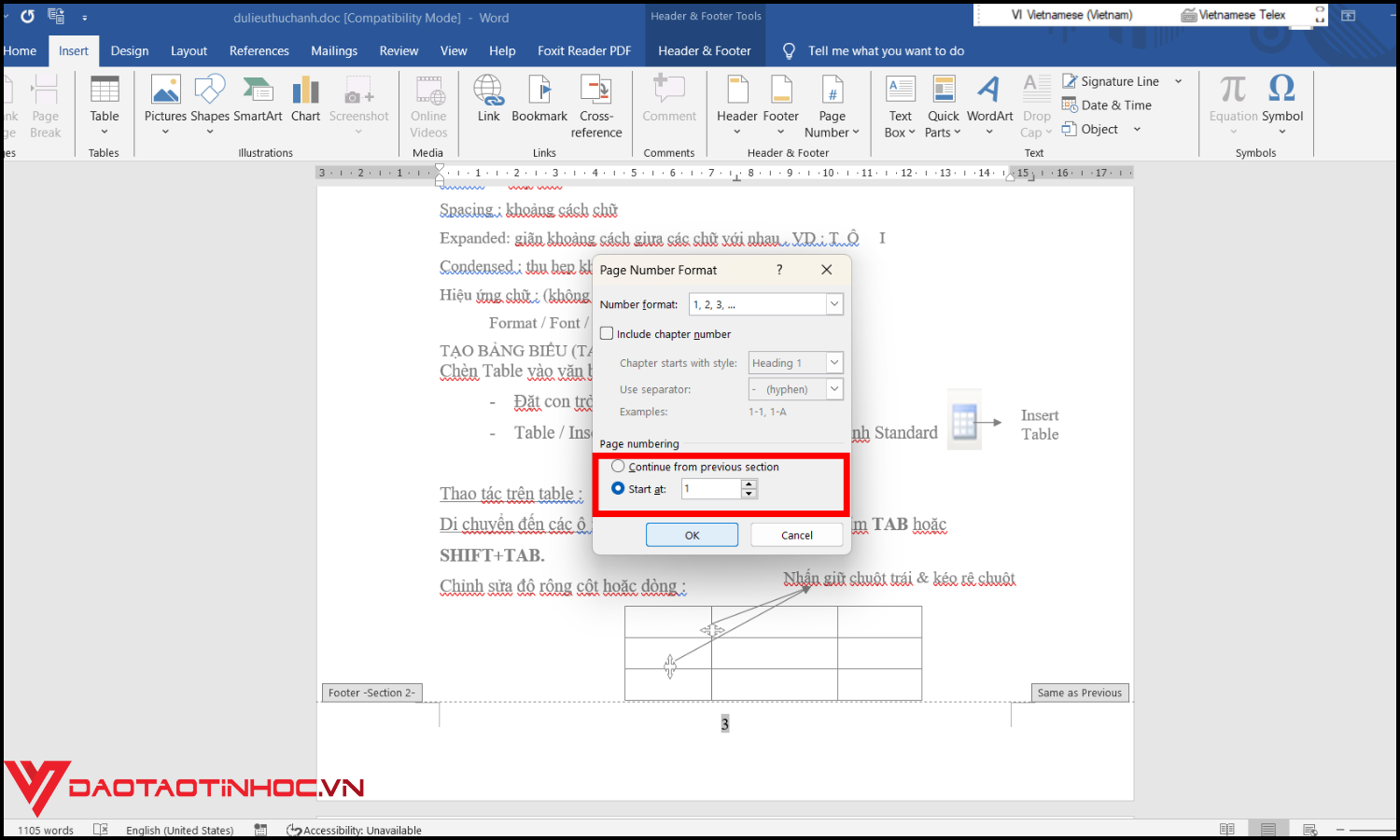The image size is (1400, 840).
Task: Open the Shapes gallery
Action: tap(210, 105)
